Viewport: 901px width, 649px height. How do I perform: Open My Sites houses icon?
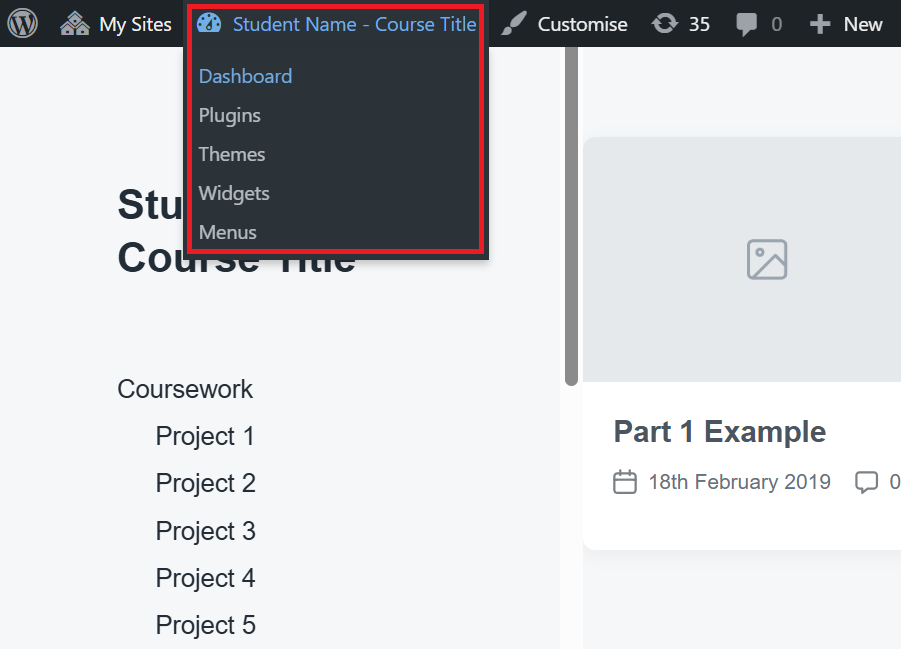coord(75,24)
